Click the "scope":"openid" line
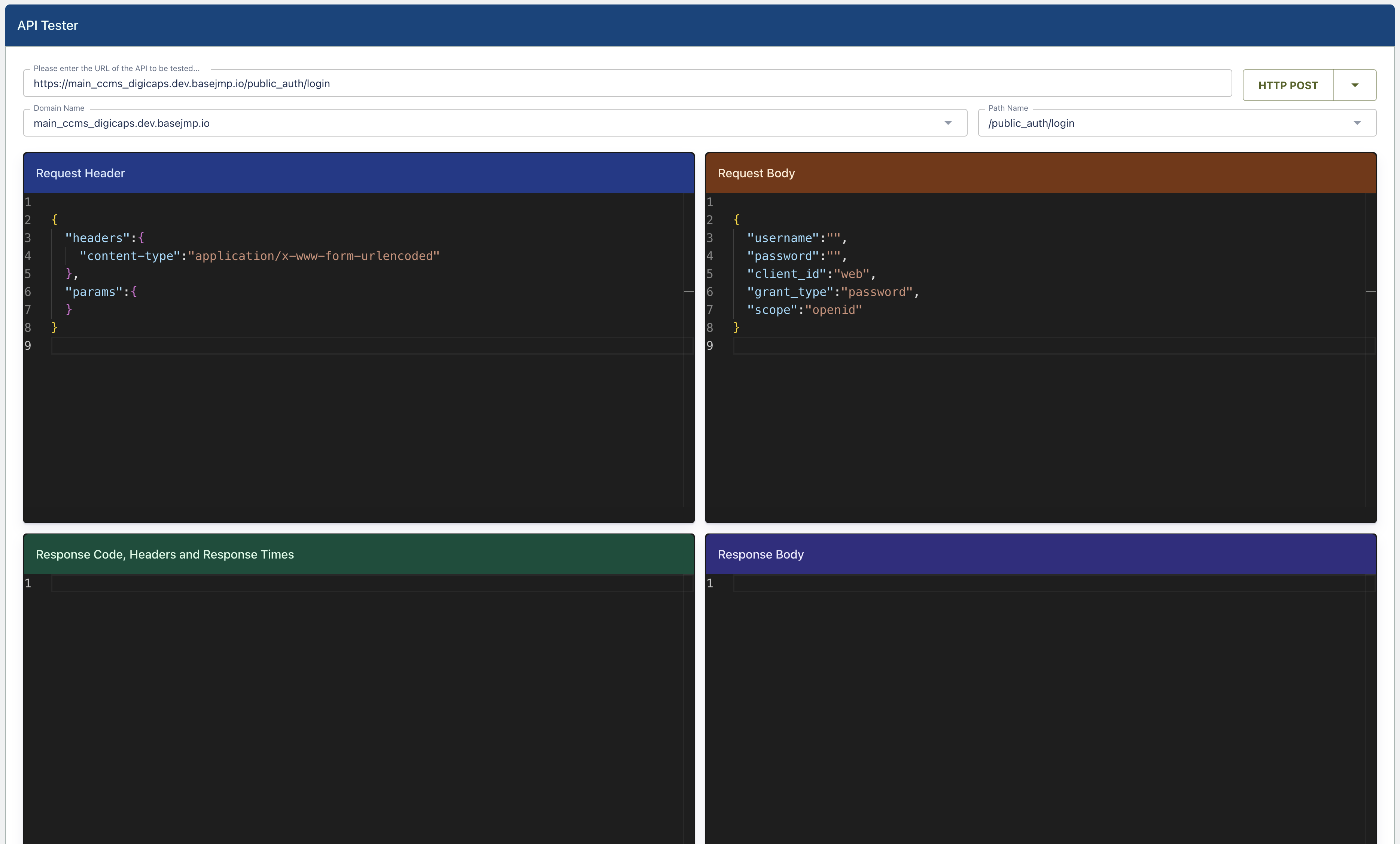The image size is (1400, 844). coord(804,310)
